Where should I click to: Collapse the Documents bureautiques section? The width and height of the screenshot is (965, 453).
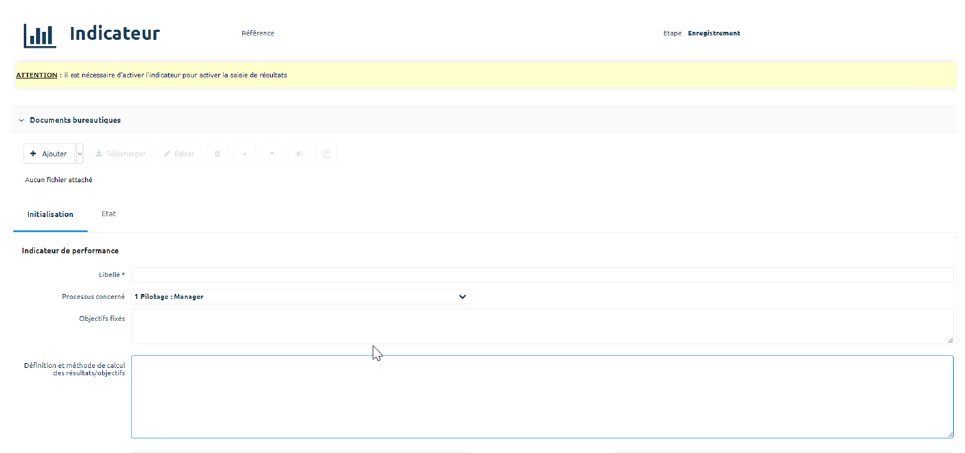22,120
